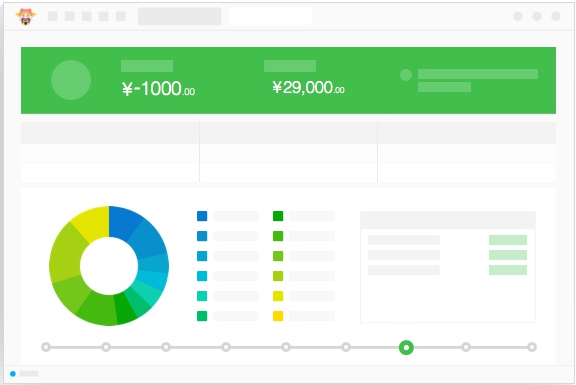Image resolution: width=576 pixels, height=385 pixels.
Task: Click the ¥29,000.00 amount in banner
Action: coord(309,88)
